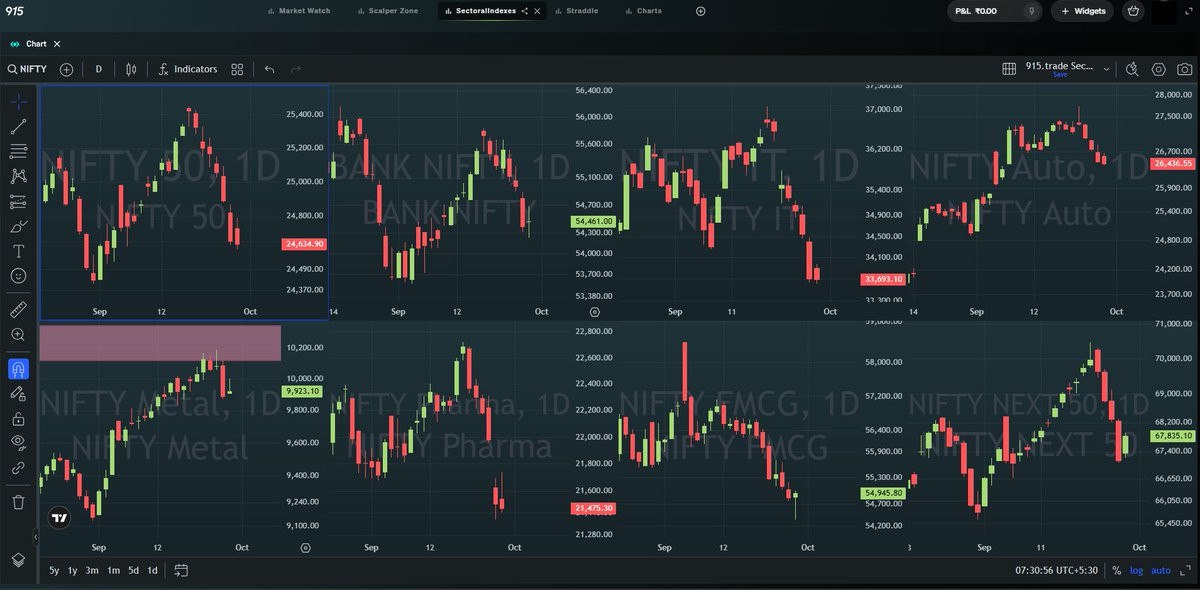Select the SectoralIndexes tab
Viewport: 1200px width, 590px height.
486,11
